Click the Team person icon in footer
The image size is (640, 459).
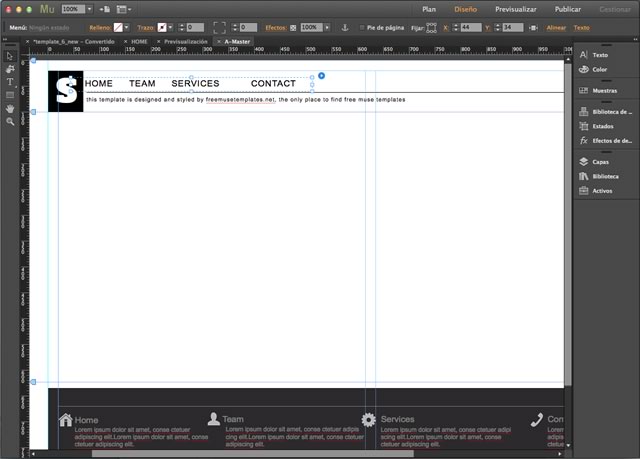tap(213, 419)
